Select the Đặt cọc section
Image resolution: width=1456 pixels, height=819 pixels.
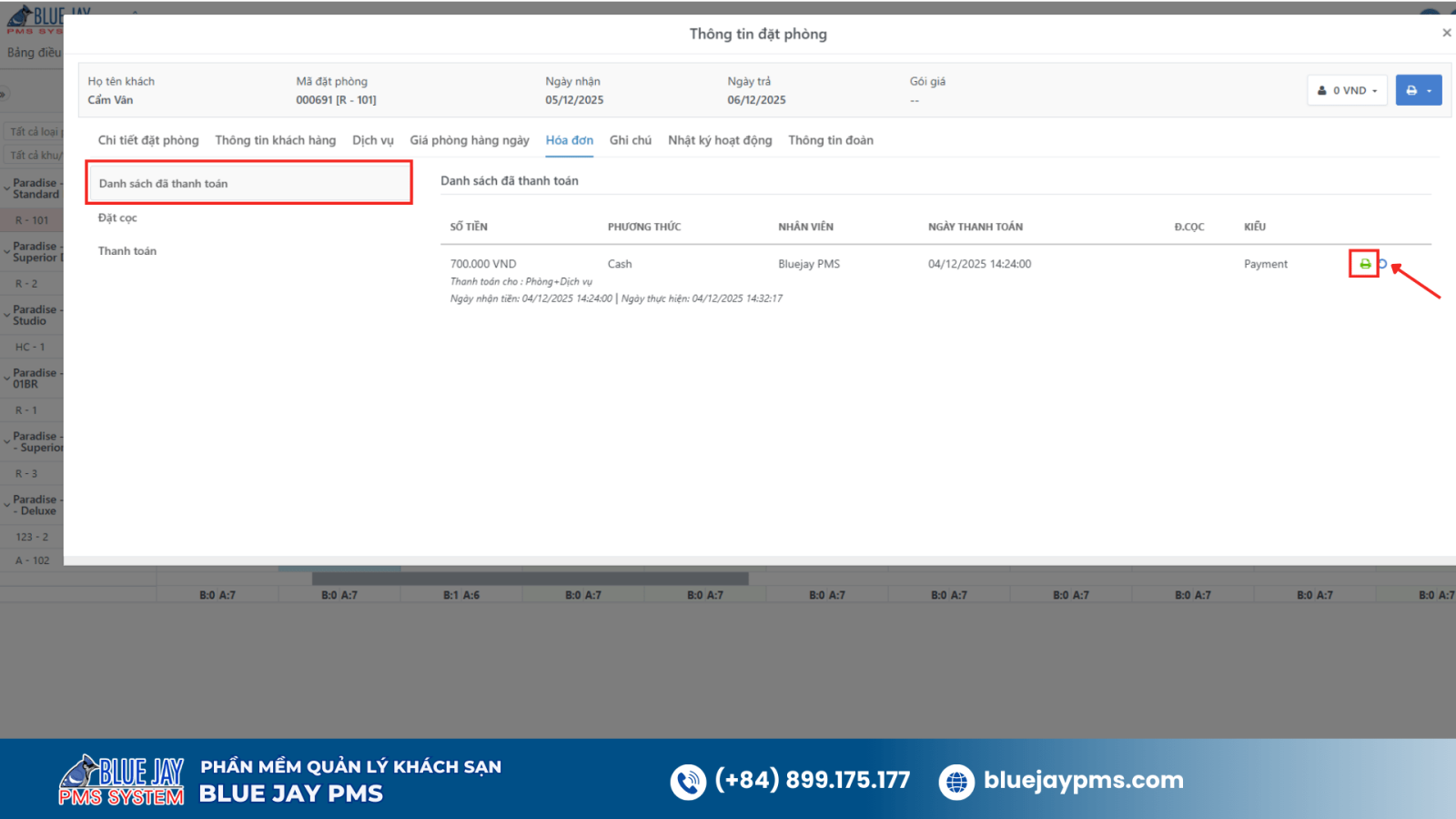point(117,218)
